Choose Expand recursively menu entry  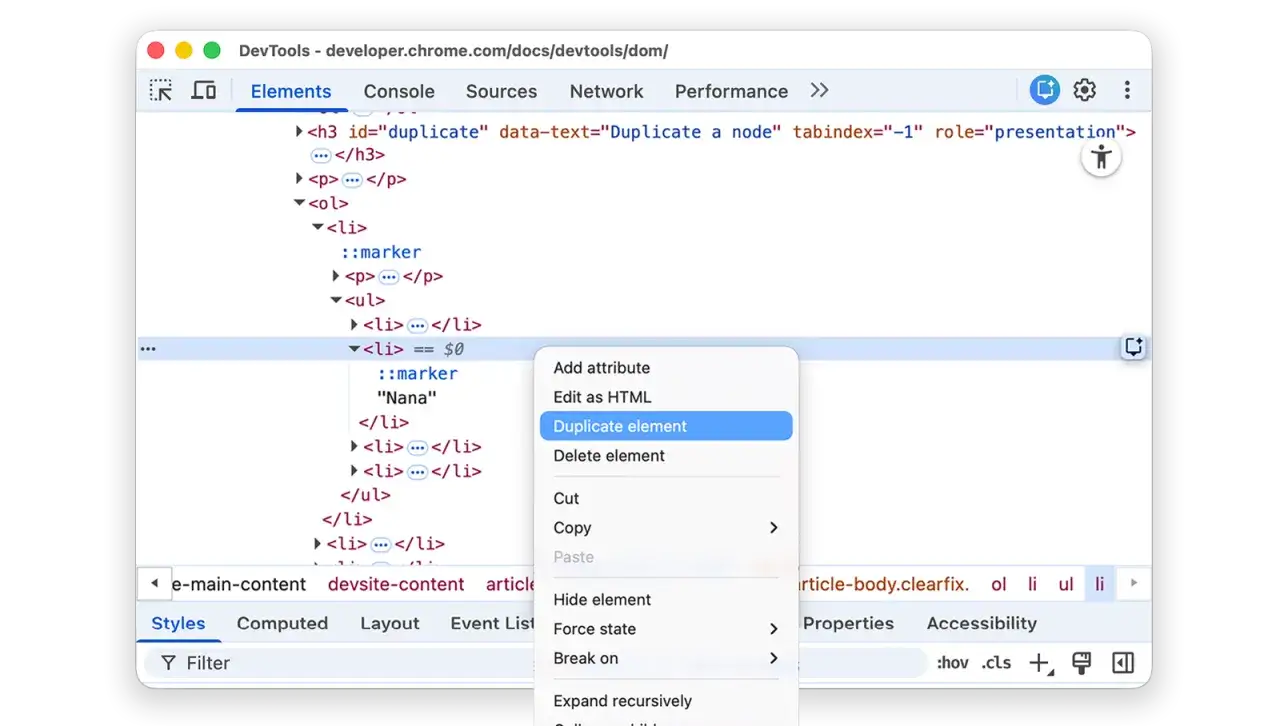666,701
